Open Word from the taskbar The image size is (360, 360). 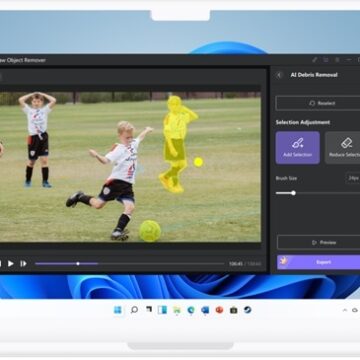pos(205,310)
